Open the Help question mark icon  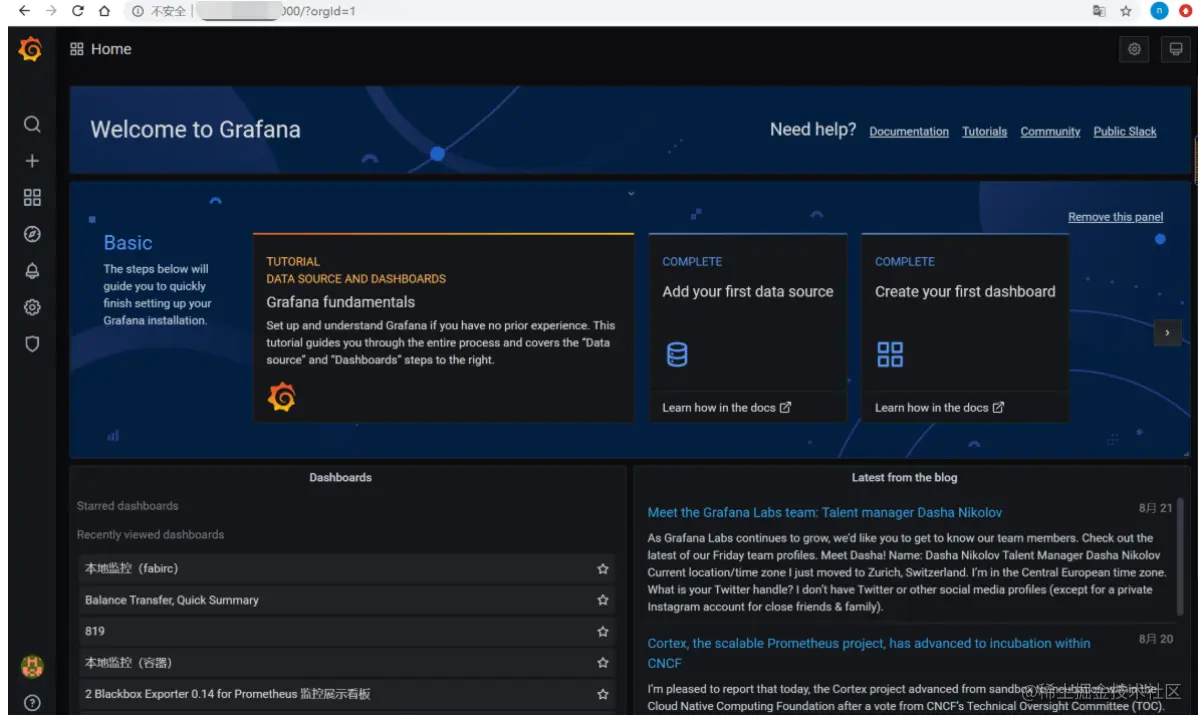point(32,703)
